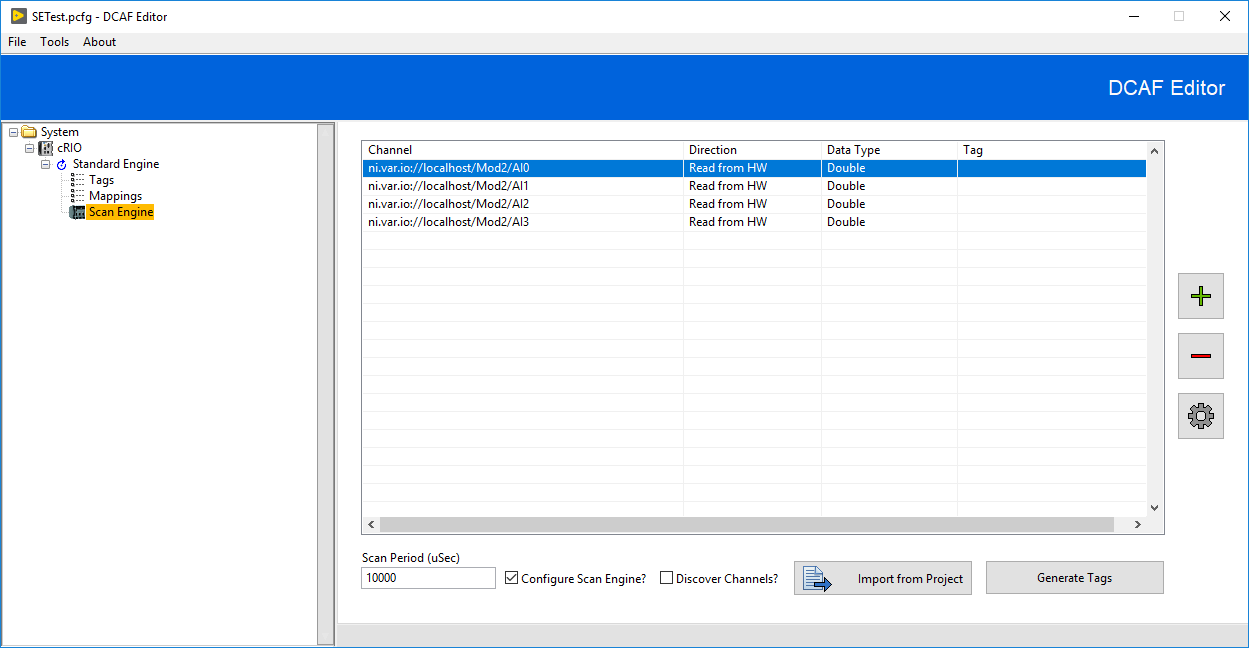Click the table scroll up arrow

(1155, 151)
